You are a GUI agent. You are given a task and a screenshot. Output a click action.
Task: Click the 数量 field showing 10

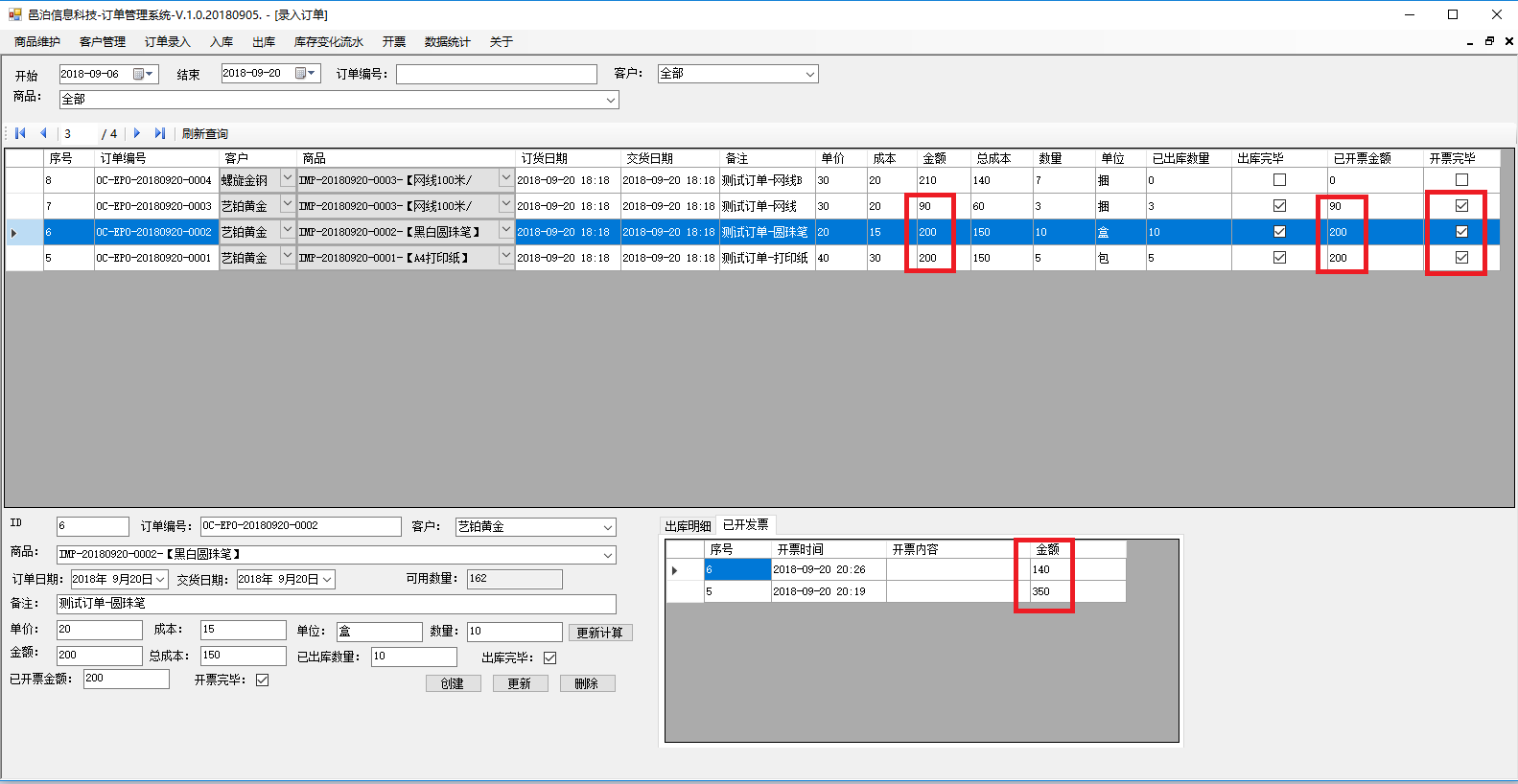tap(515, 632)
